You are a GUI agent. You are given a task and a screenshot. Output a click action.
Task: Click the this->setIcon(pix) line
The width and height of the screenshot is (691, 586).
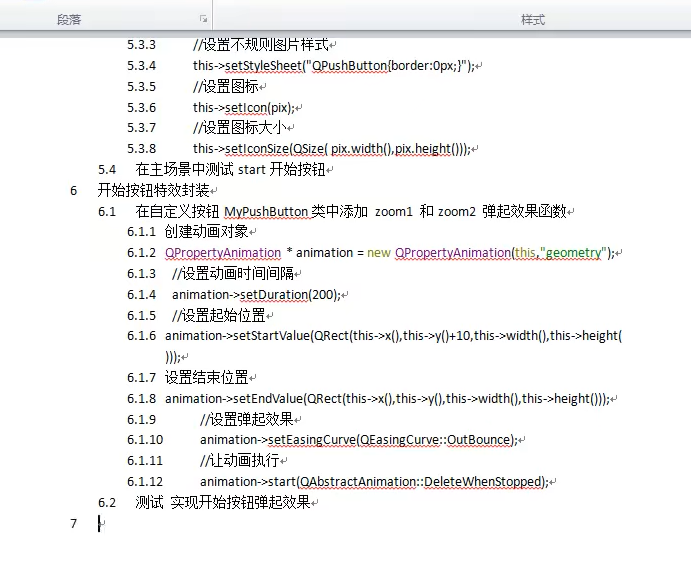point(244,108)
